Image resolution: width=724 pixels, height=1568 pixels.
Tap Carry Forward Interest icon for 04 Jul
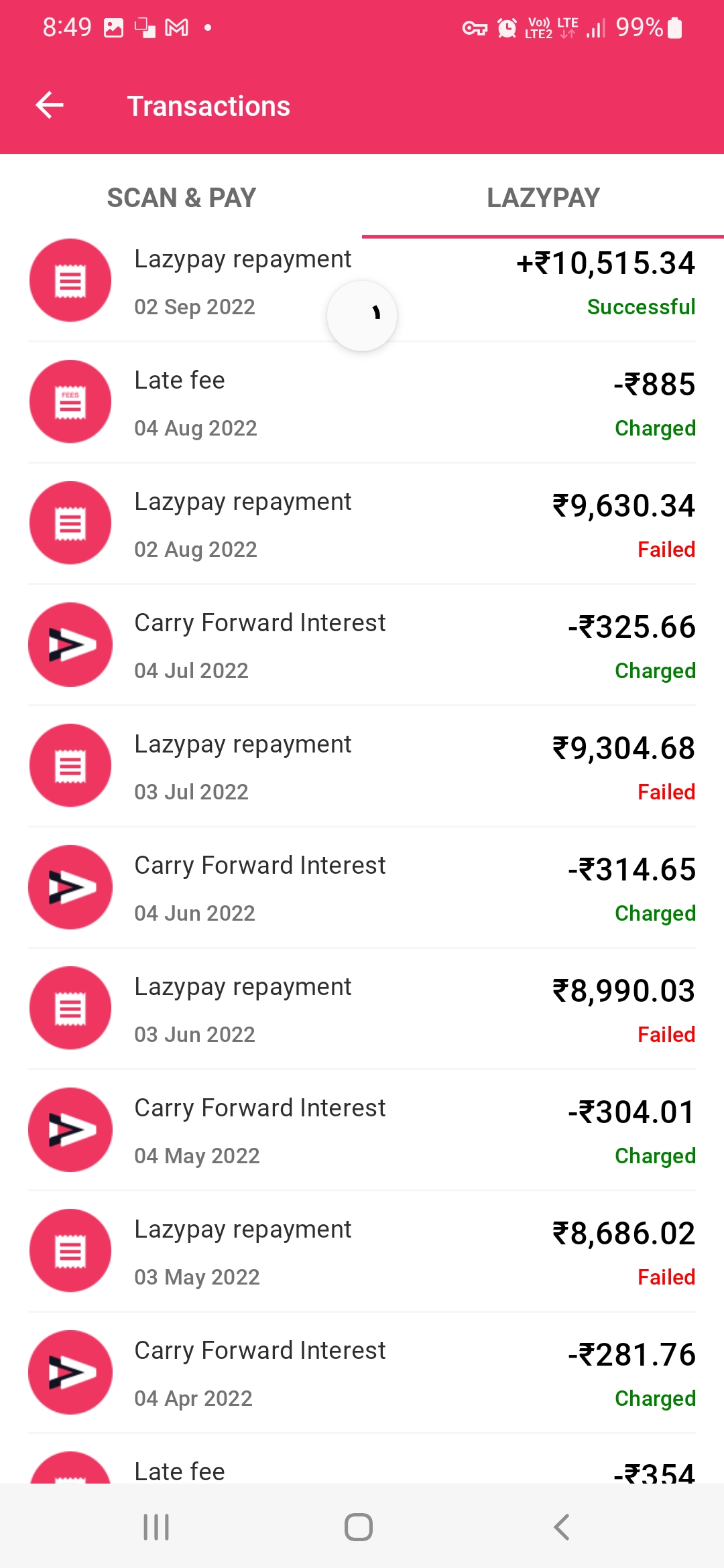click(70, 645)
